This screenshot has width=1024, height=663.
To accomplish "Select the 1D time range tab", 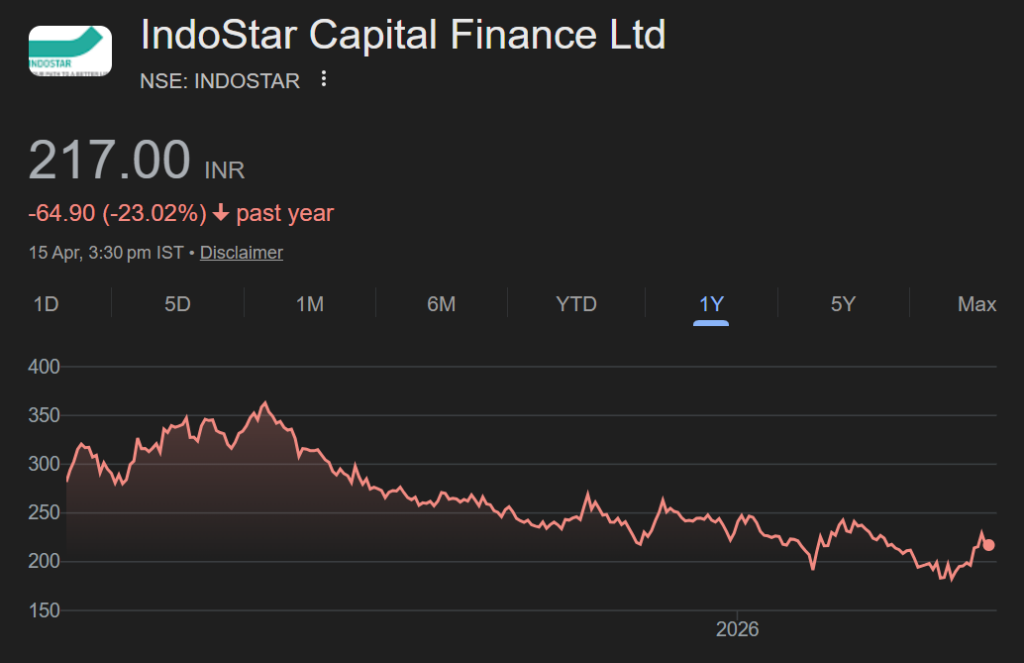I will tap(46, 304).
